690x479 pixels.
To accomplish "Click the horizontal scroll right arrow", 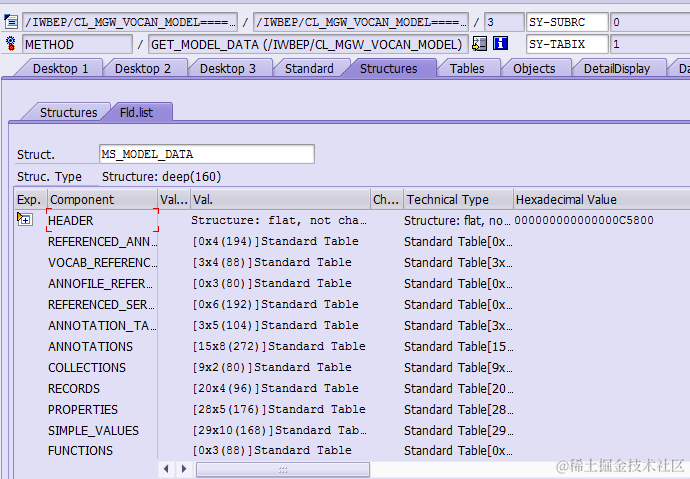I will (x=184, y=469).
